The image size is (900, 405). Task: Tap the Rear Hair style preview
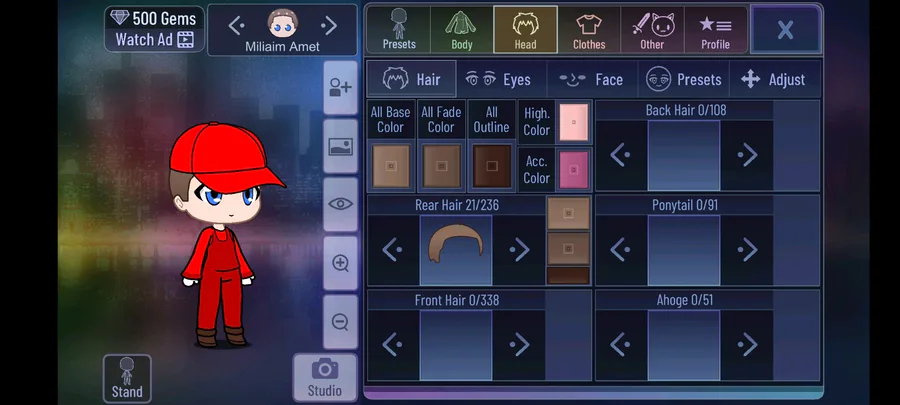456,250
